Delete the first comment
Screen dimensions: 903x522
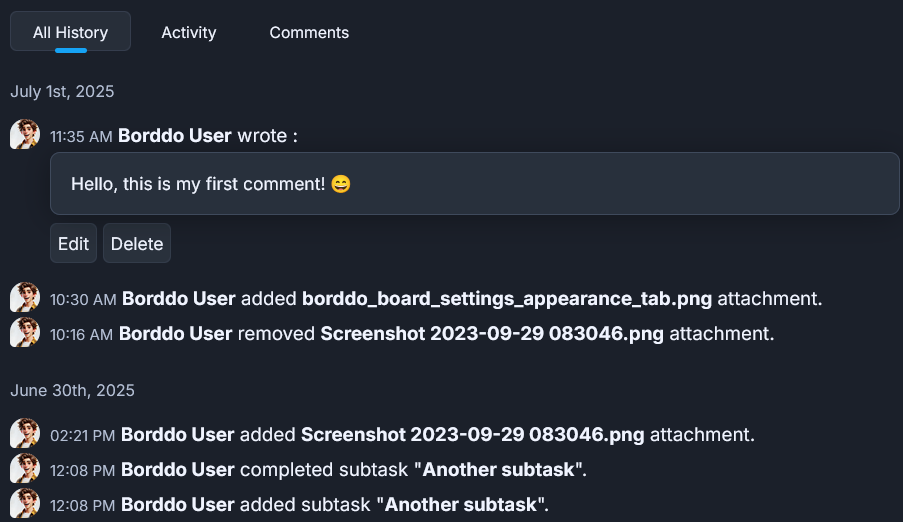coord(137,243)
